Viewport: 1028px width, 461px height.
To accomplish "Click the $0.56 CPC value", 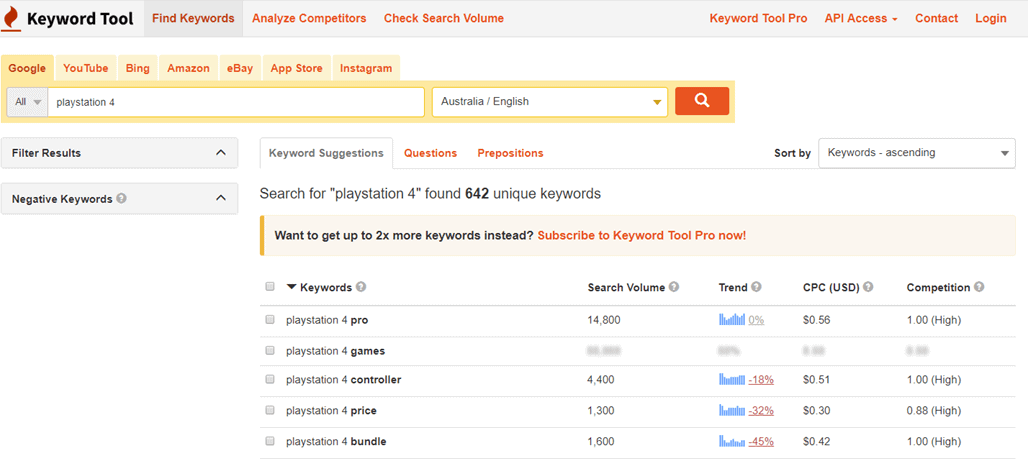I will 816,320.
